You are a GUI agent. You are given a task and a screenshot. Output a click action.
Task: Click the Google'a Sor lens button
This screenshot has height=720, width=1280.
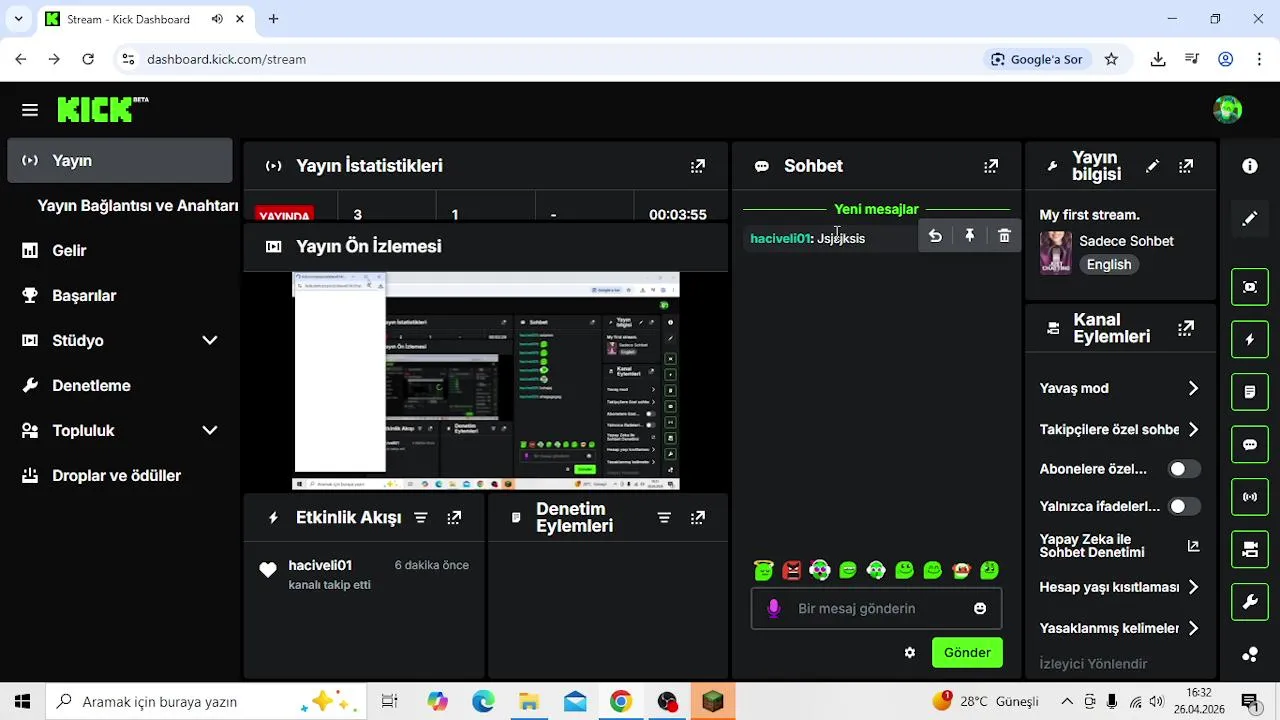click(x=1037, y=59)
